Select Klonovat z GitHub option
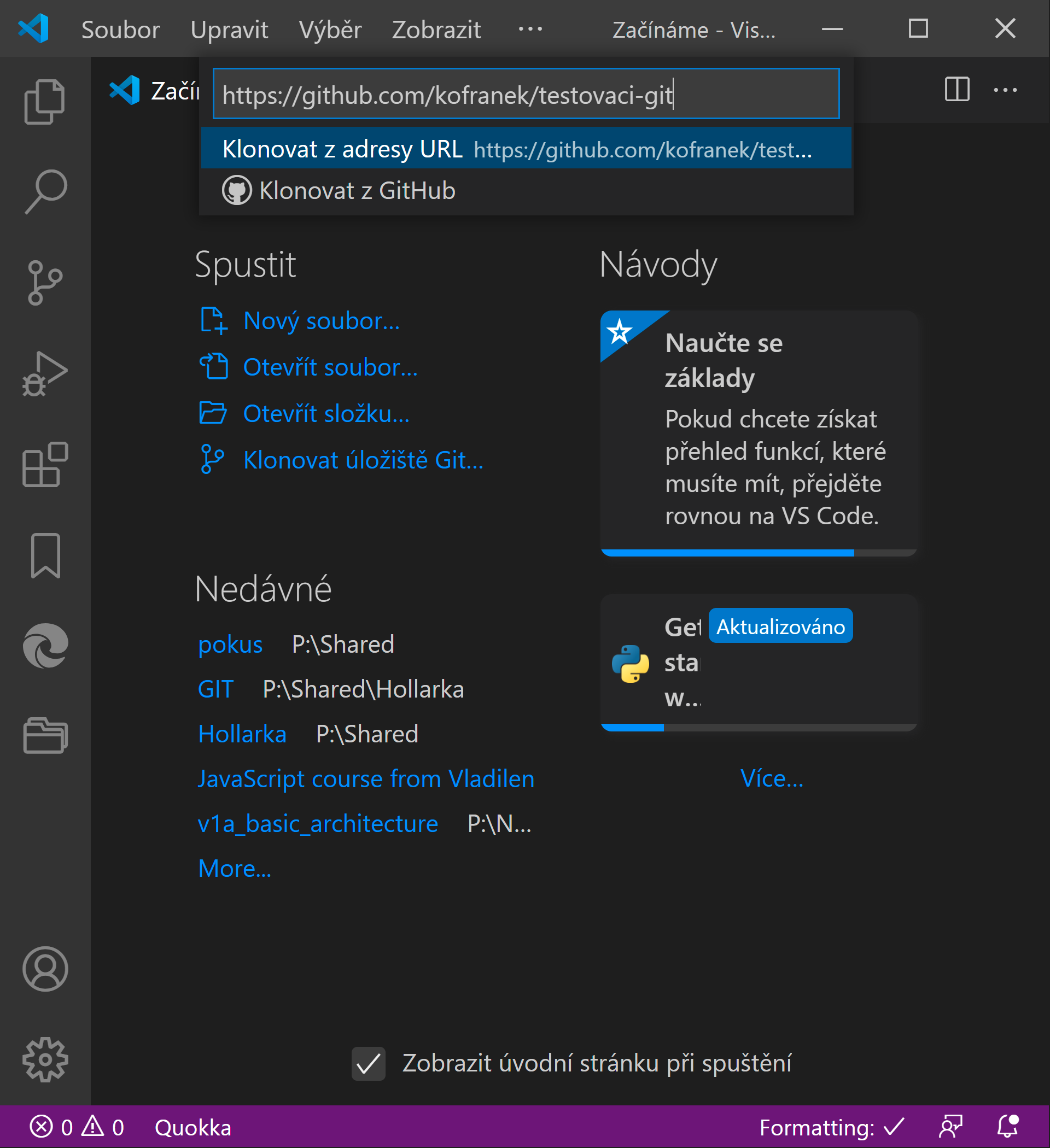This screenshot has height=1148, width=1050. 357,191
